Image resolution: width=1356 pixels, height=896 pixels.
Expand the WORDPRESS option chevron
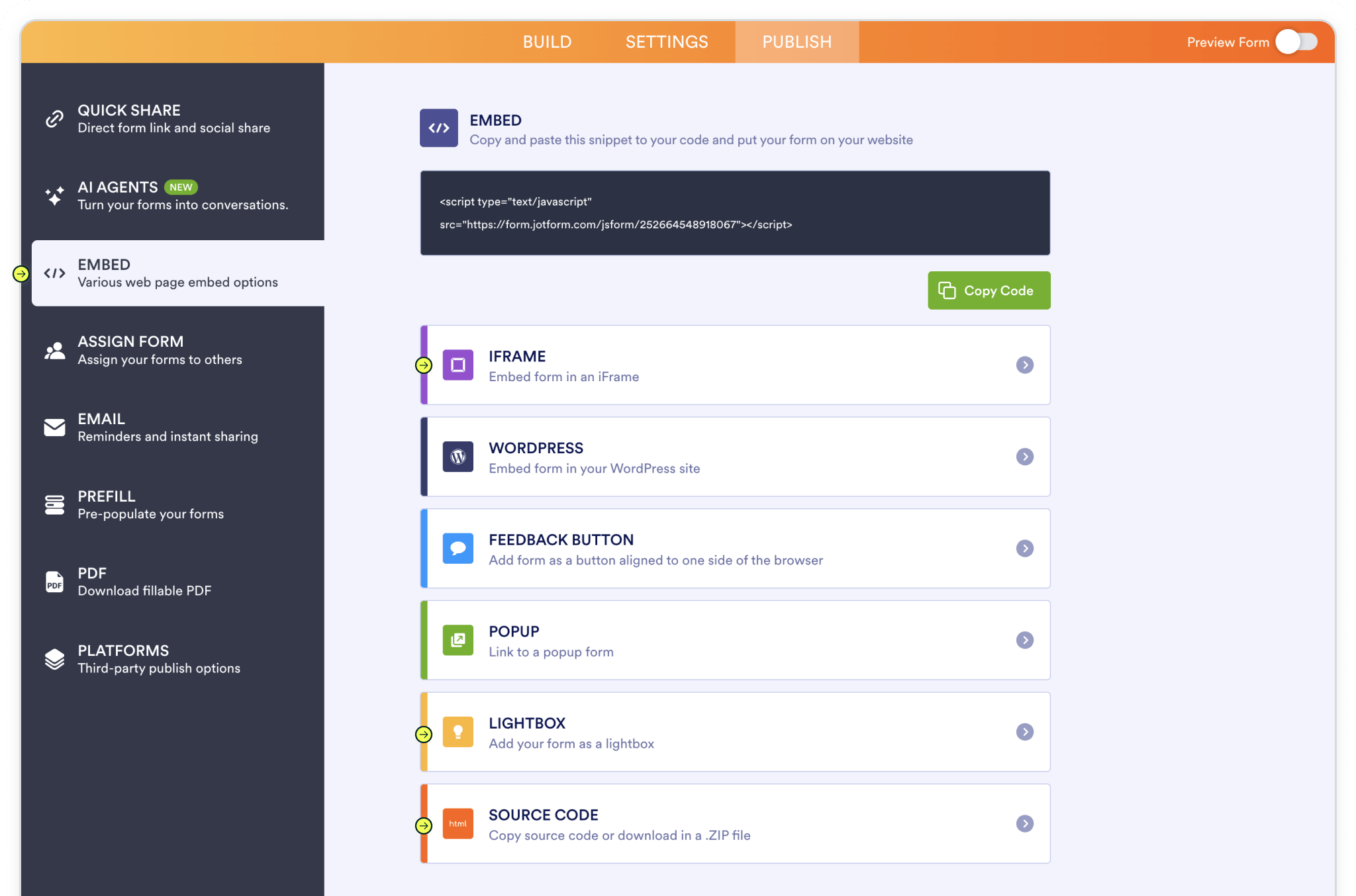1024,457
